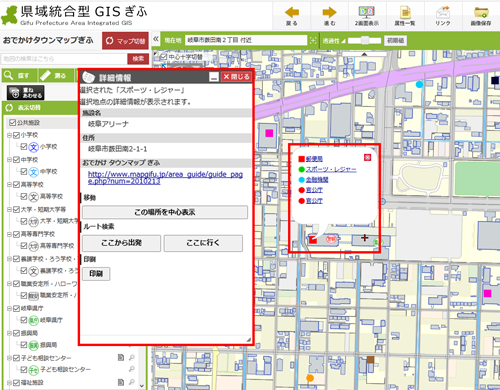The width and height of the screenshot is (500, 390).
Task: Toggle the 岐阜県庁 layer checkbox
Action: 16,308
